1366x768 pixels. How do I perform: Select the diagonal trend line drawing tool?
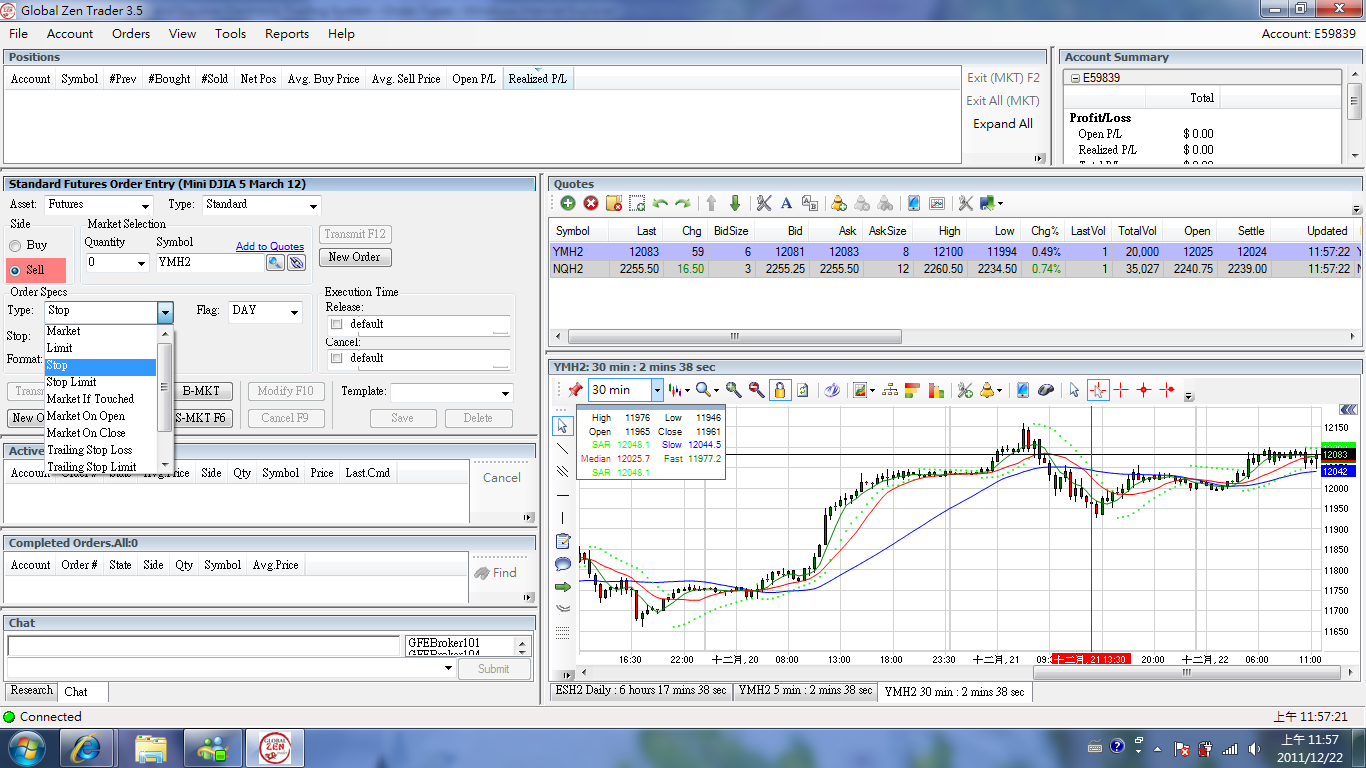[x=563, y=448]
